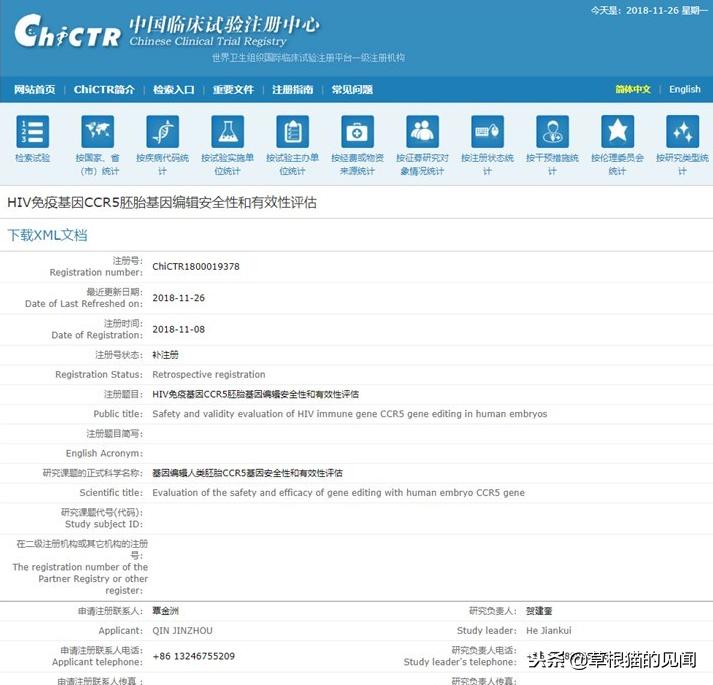
Task: Click the Chinese Clinical Trial Registry title
Action: pyautogui.click(x=208, y=41)
